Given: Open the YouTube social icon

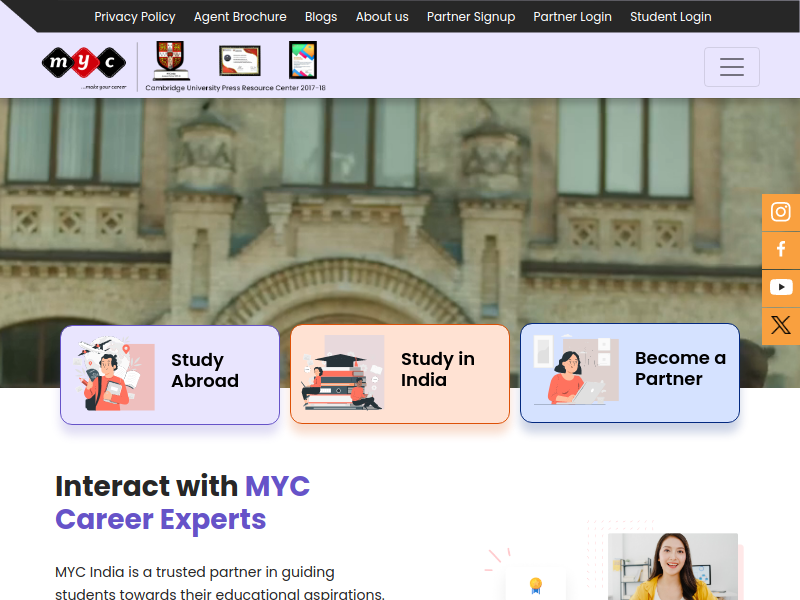Looking at the screenshot, I should 781,288.
